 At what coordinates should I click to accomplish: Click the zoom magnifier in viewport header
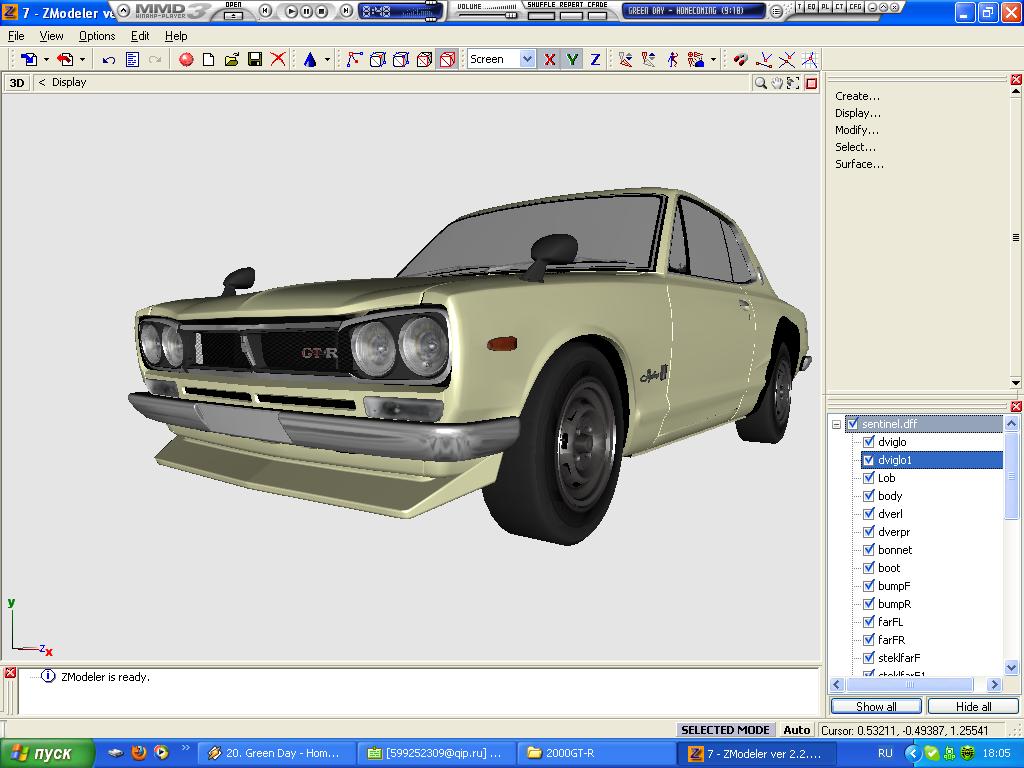[760, 83]
